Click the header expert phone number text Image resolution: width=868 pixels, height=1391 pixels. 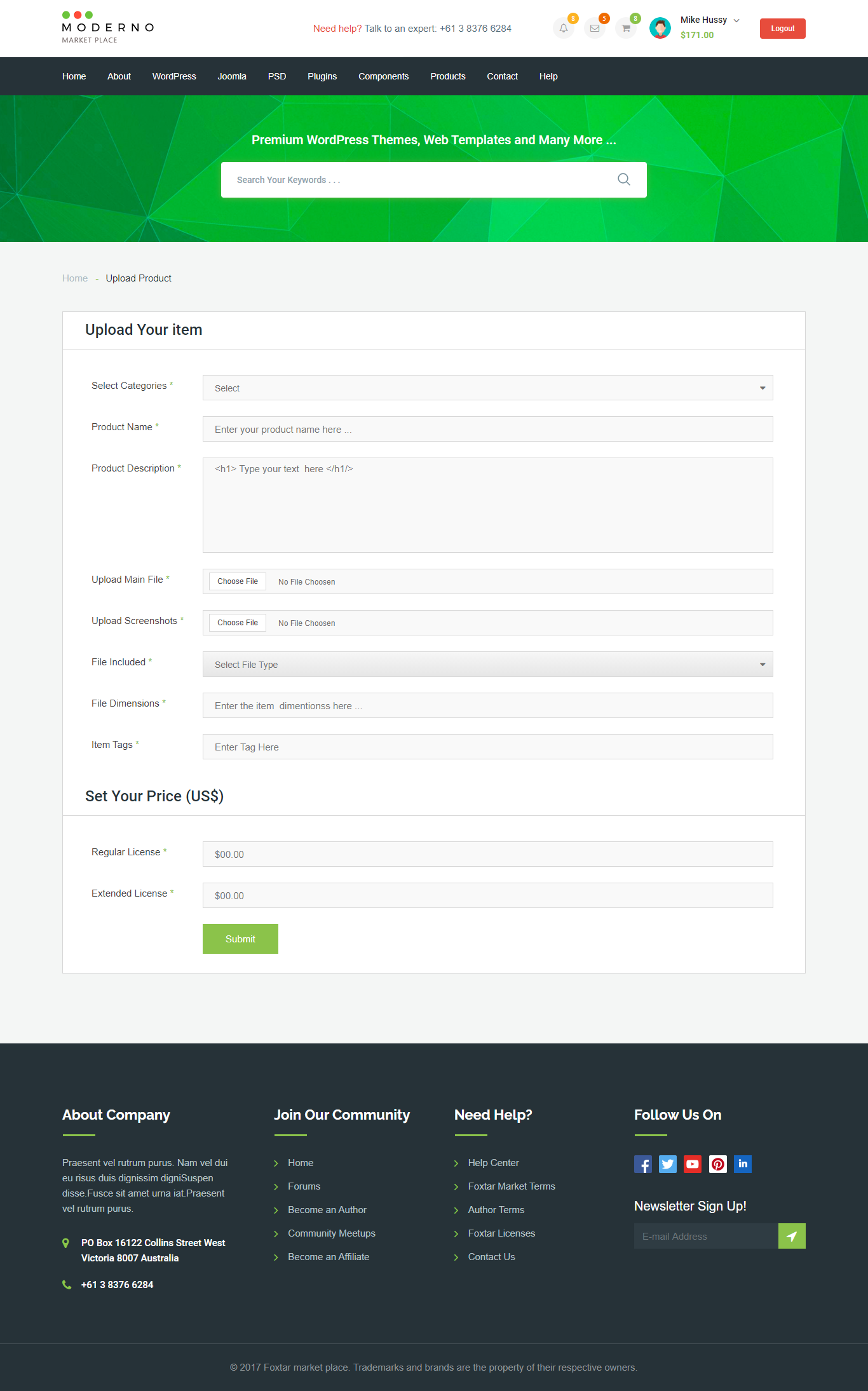(x=475, y=29)
